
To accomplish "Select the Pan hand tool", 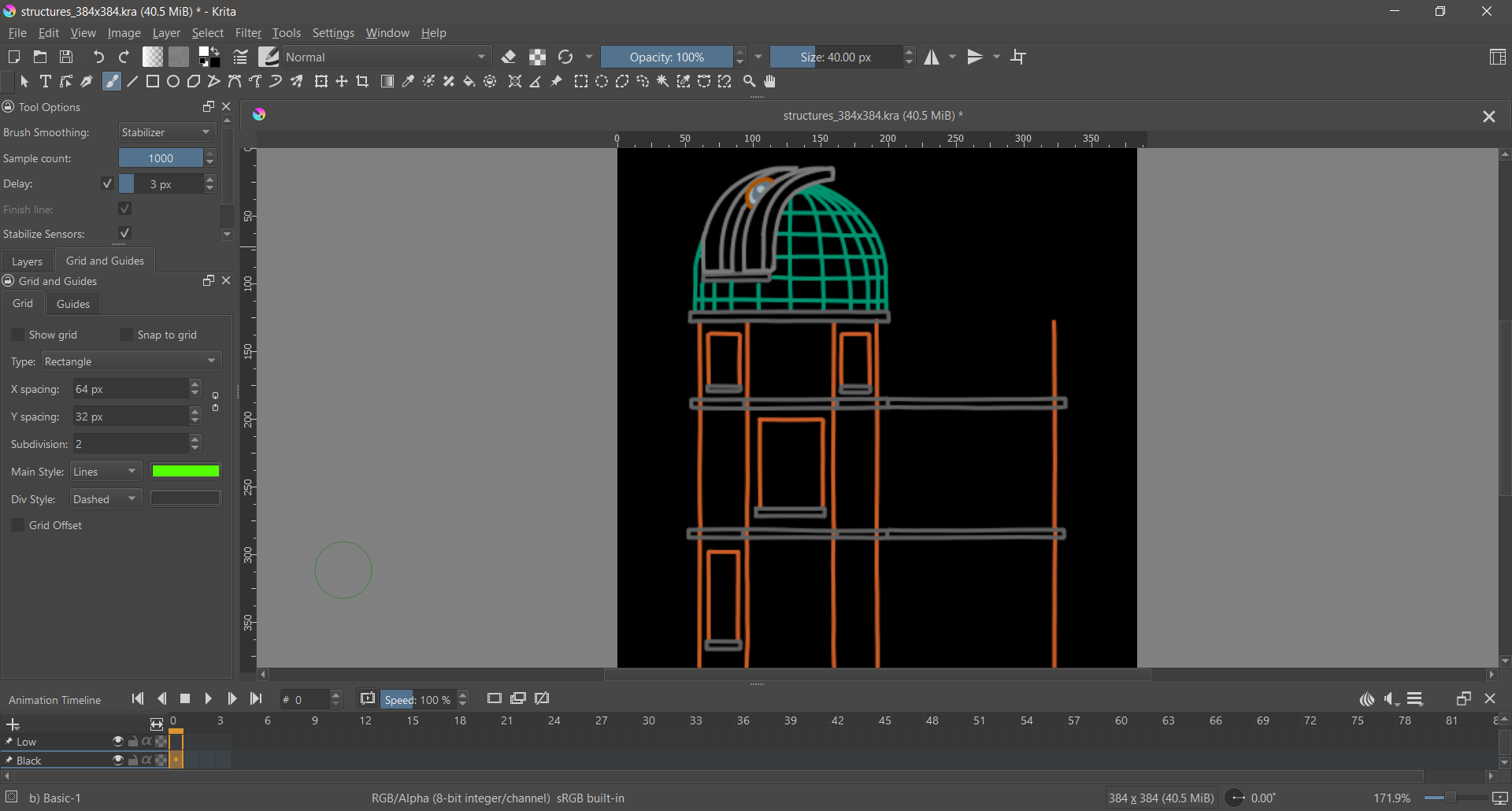I will 771,82.
